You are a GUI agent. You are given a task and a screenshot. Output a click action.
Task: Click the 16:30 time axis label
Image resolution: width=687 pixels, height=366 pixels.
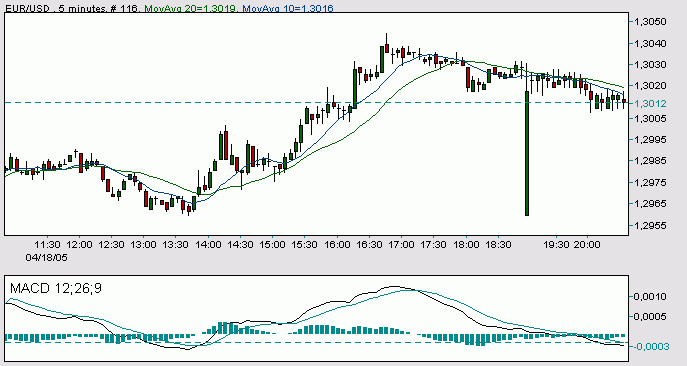[369, 245]
